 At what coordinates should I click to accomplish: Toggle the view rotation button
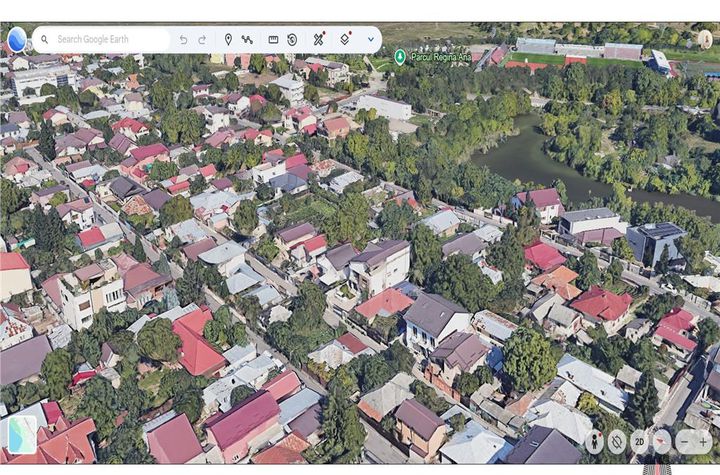pyautogui.click(x=617, y=441)
